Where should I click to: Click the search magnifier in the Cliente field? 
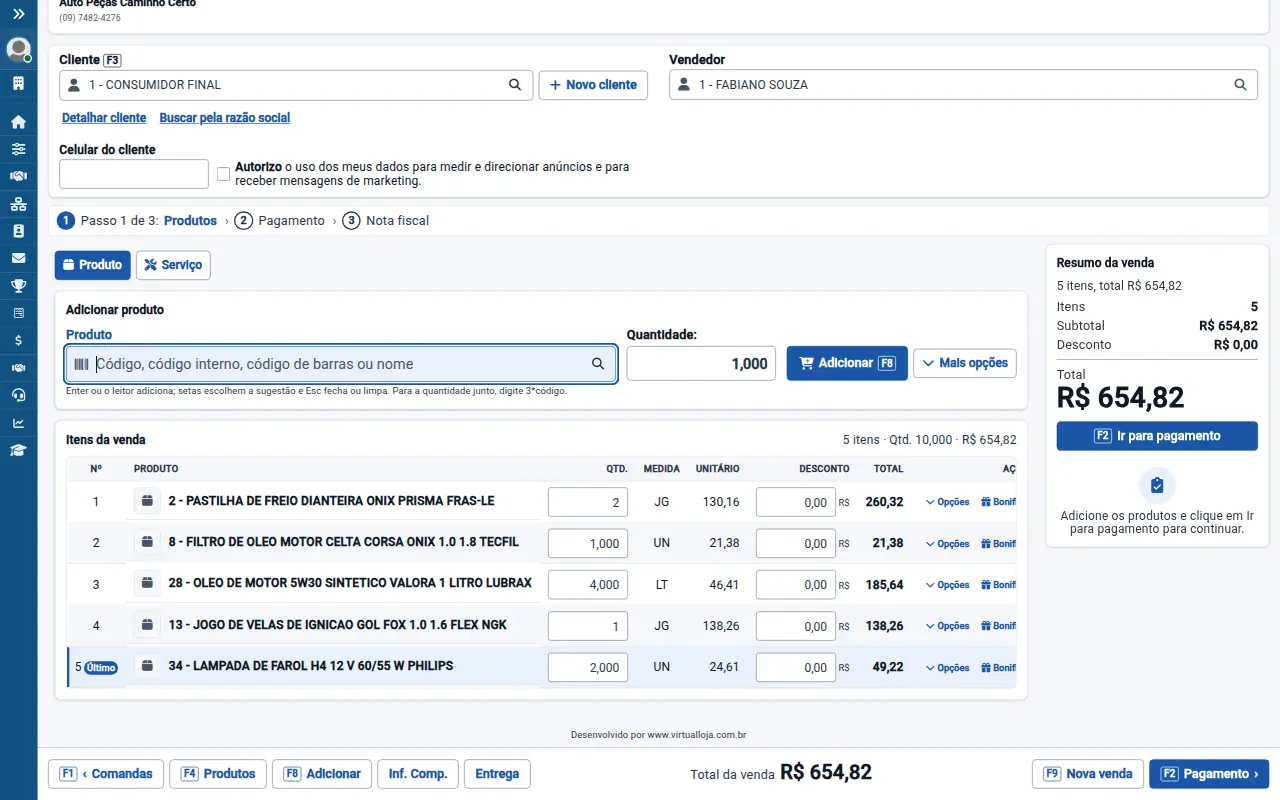(x=515, y=85)
